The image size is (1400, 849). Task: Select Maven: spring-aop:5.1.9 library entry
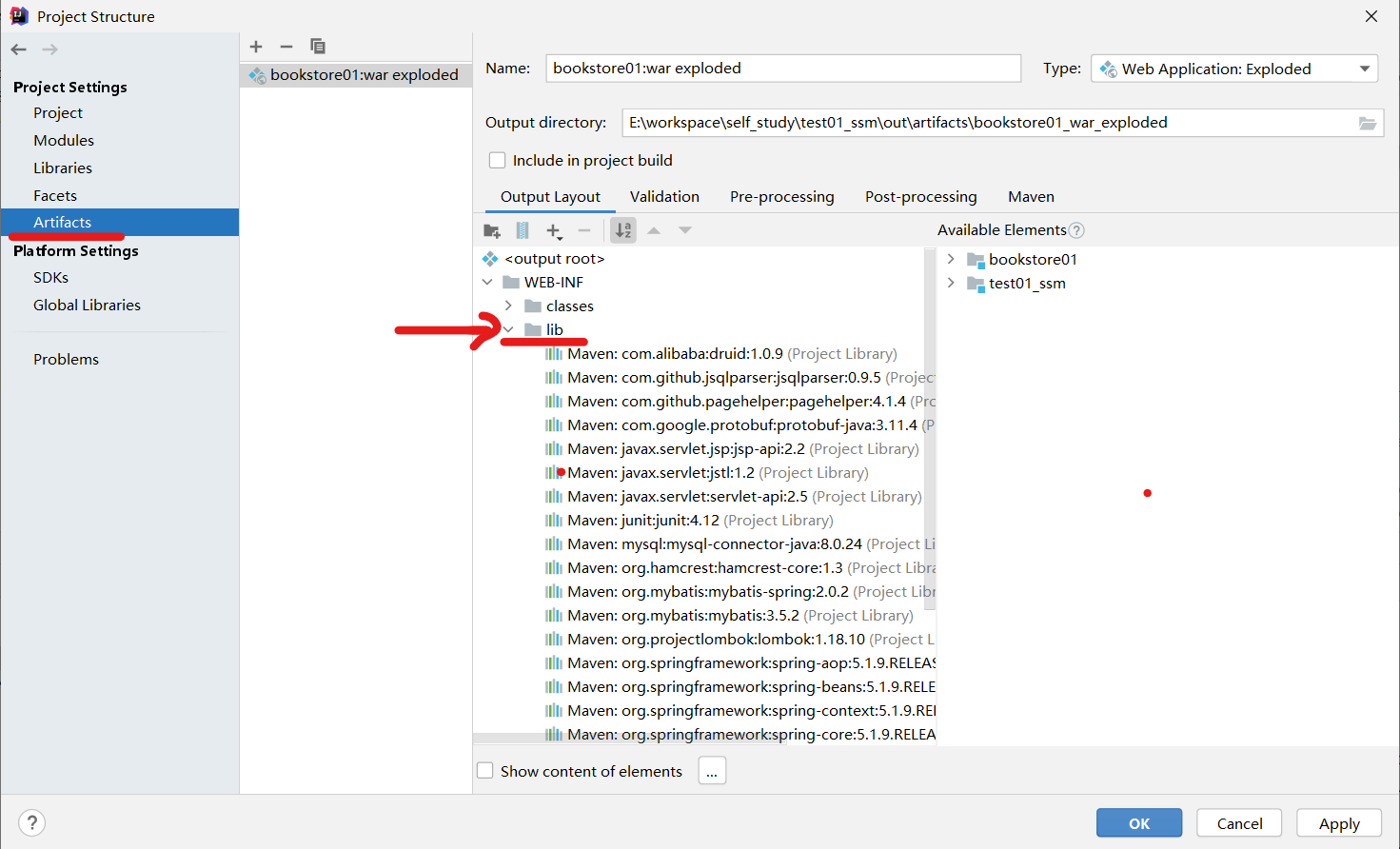739,663
